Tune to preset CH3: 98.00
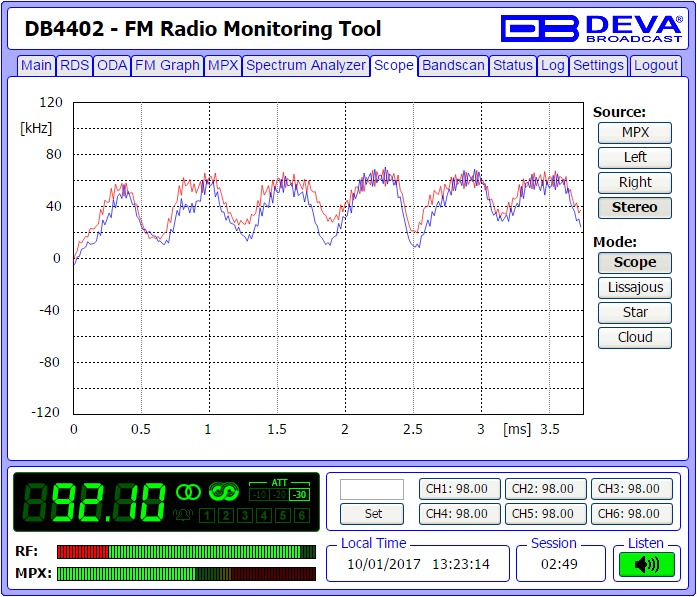 pos(632,489)
